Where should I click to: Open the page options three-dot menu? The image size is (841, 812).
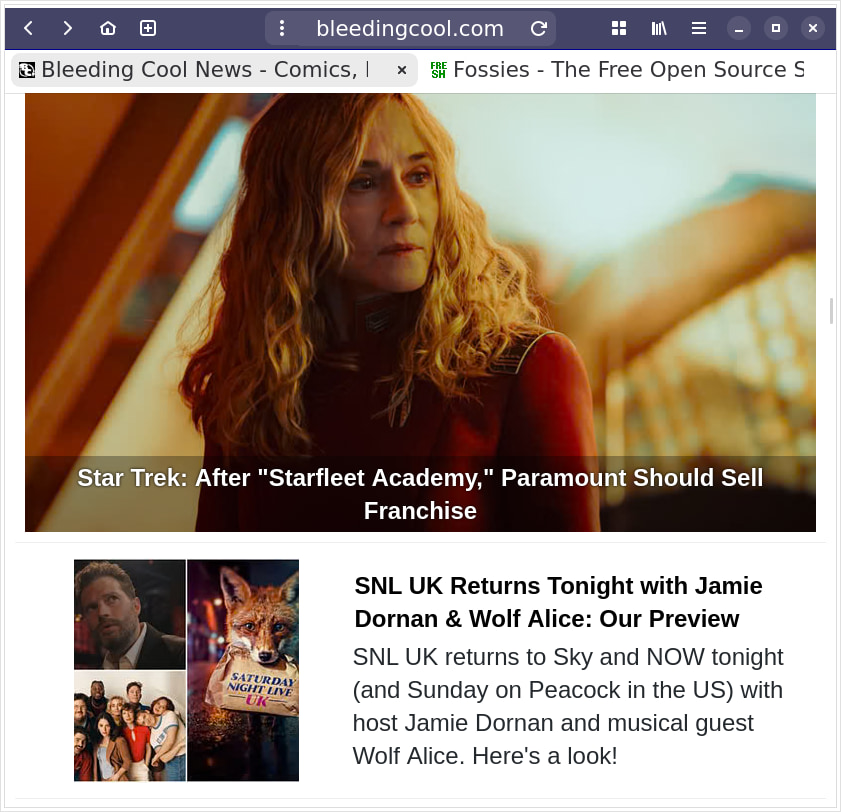tap(282, 29)
